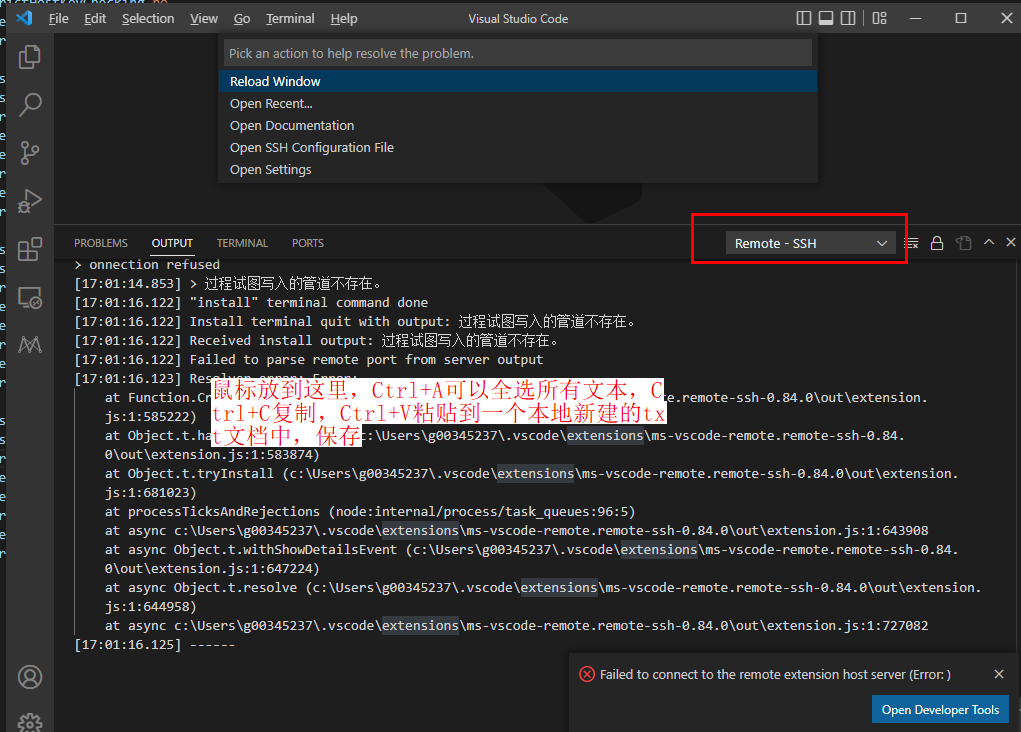The width and height of the screenshot is (1021, 732).
Task: Choose Reload Window in the quick pick
Action: click(x=518, y=81)
